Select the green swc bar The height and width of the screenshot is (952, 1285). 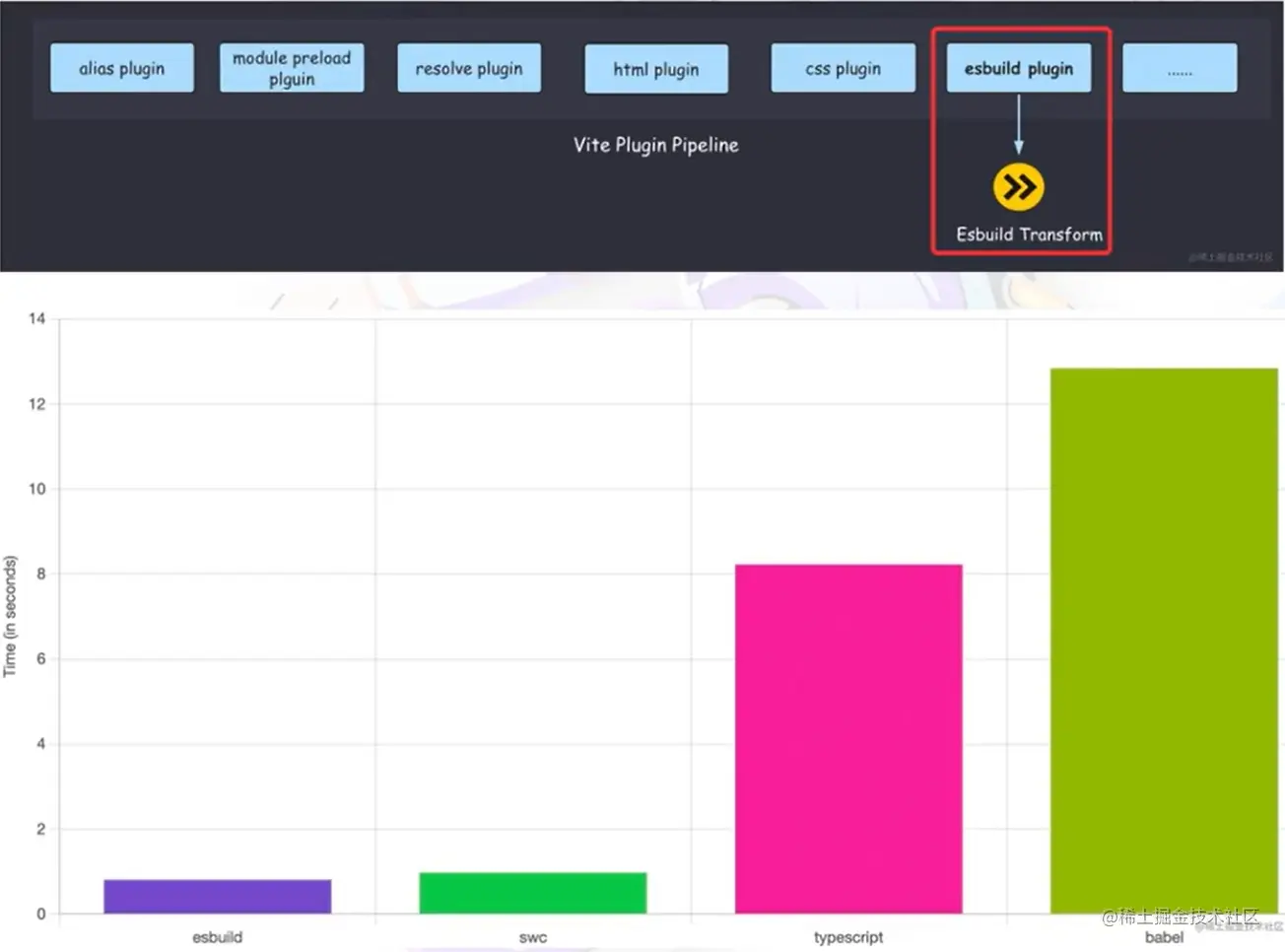(x=533, y=893)
